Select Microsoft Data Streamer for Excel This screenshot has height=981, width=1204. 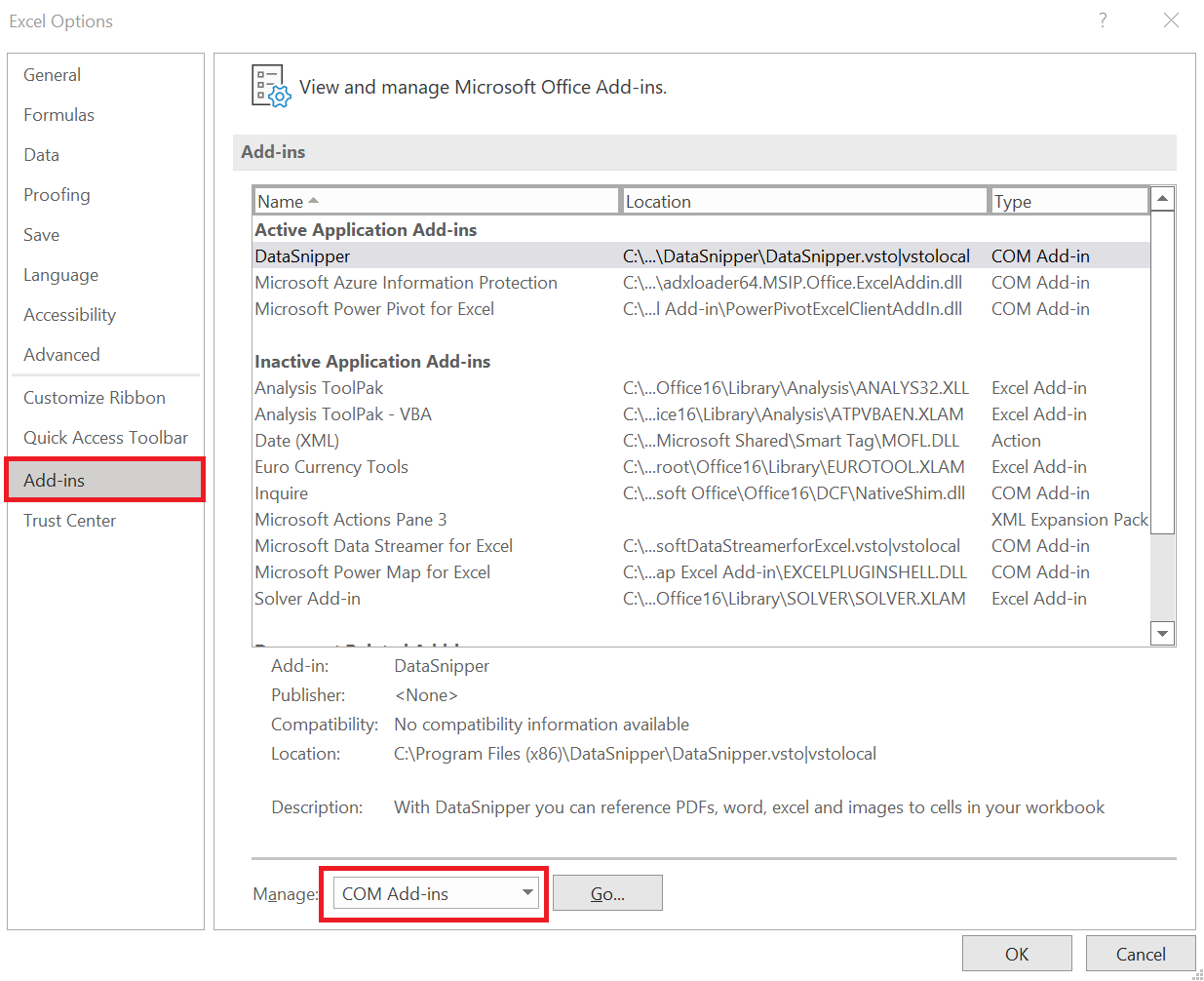point(701,545)
